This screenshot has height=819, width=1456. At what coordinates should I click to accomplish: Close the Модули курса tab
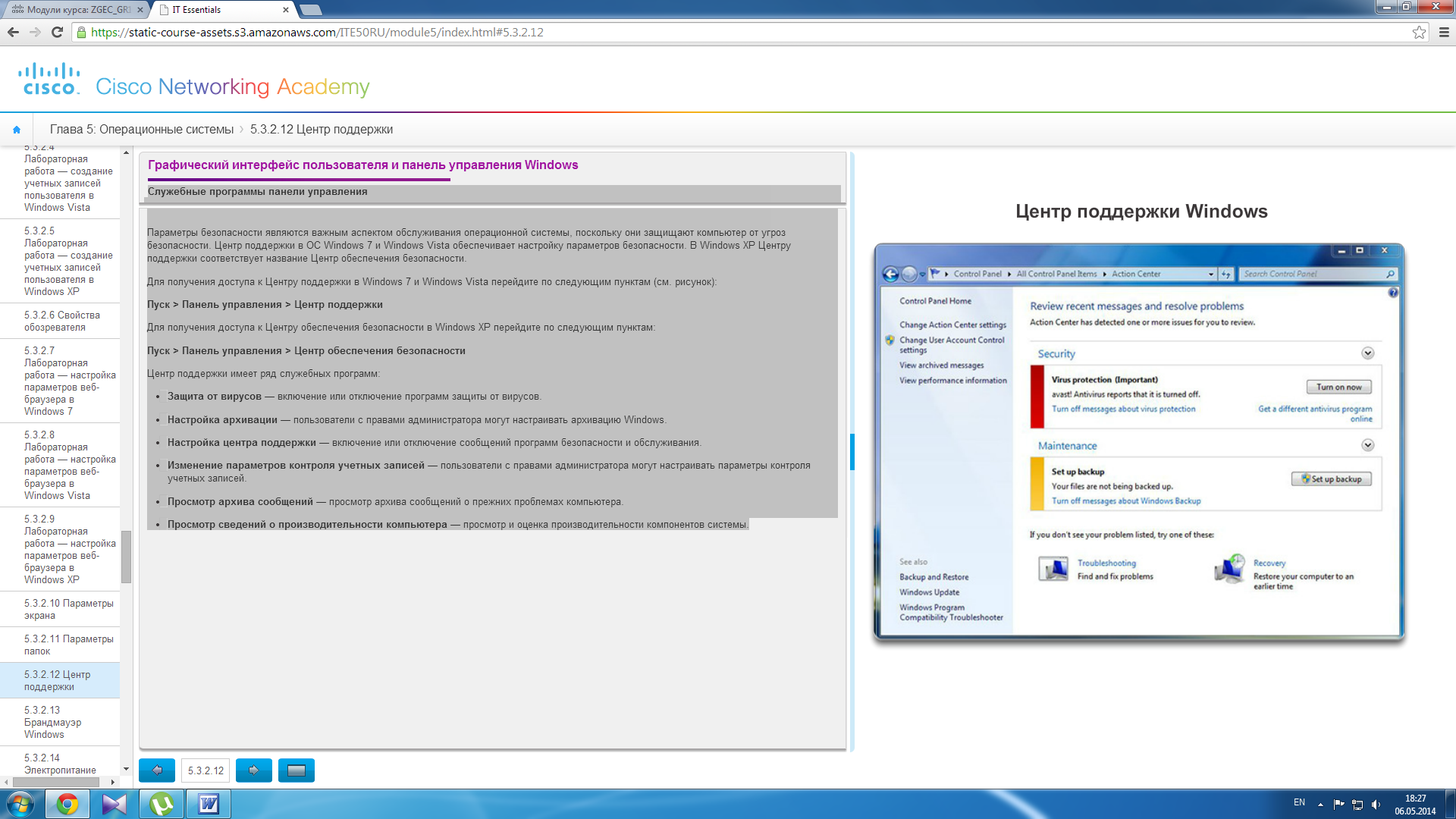point(140,10)
